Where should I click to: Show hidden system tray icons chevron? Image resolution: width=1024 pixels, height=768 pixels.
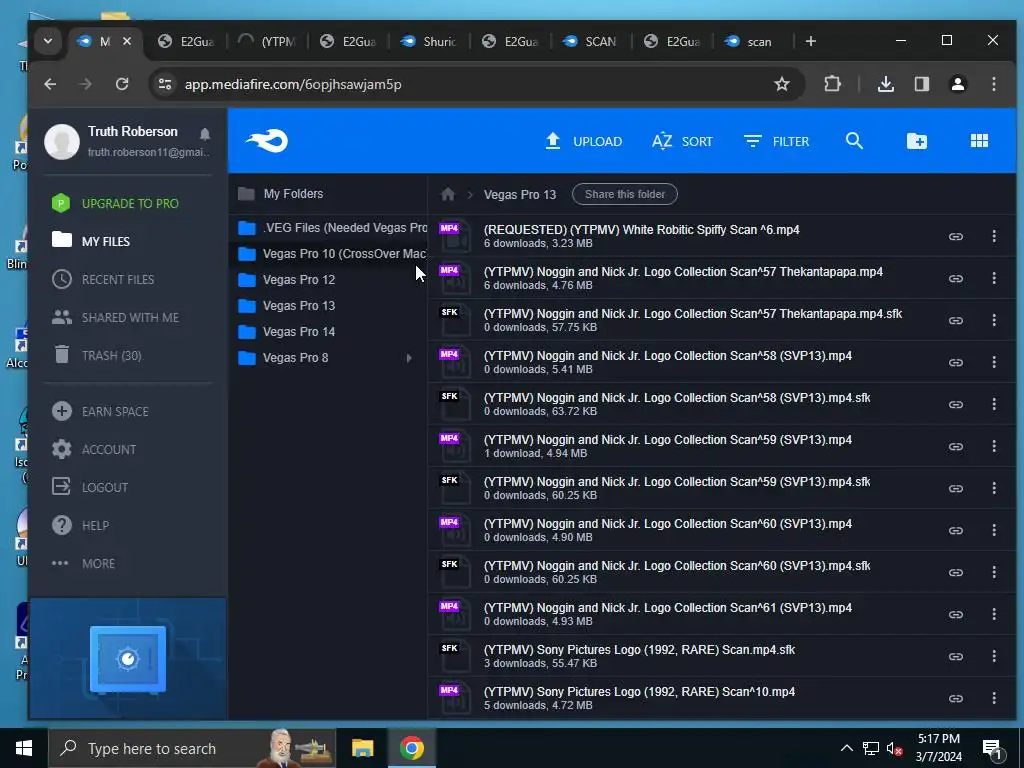pyautogui.click(x=846, y=748)
